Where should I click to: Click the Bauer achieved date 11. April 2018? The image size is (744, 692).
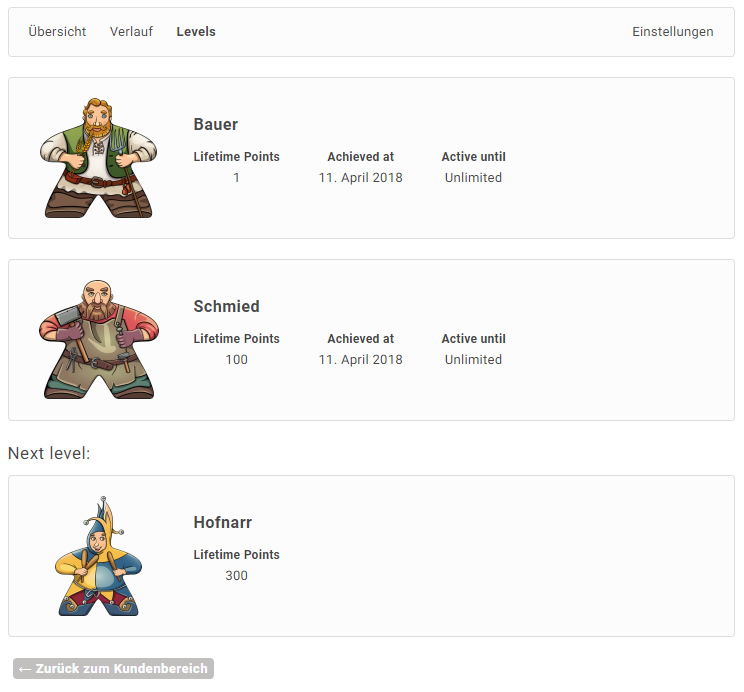click(360, 178)
